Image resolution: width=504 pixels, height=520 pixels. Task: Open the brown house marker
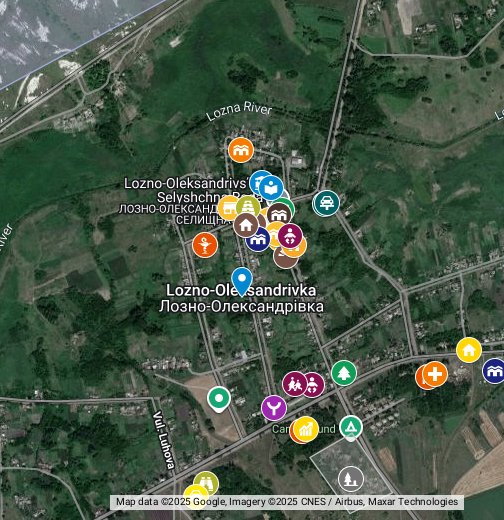246,225
